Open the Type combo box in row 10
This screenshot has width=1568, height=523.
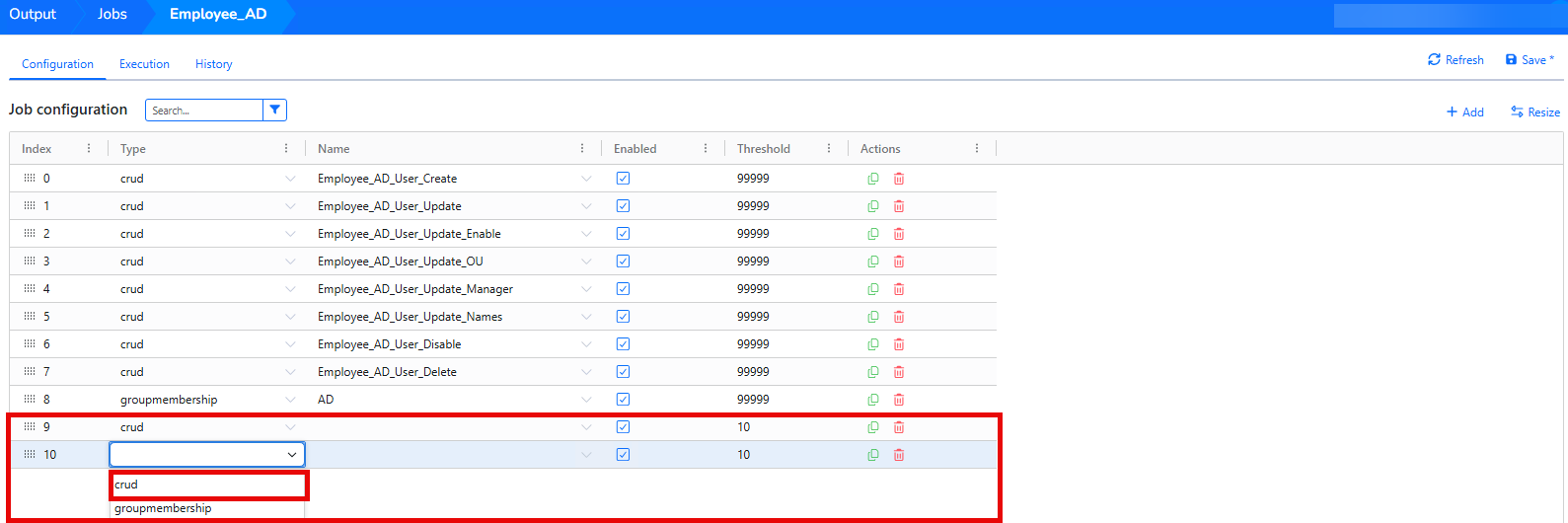coord(207,455)
